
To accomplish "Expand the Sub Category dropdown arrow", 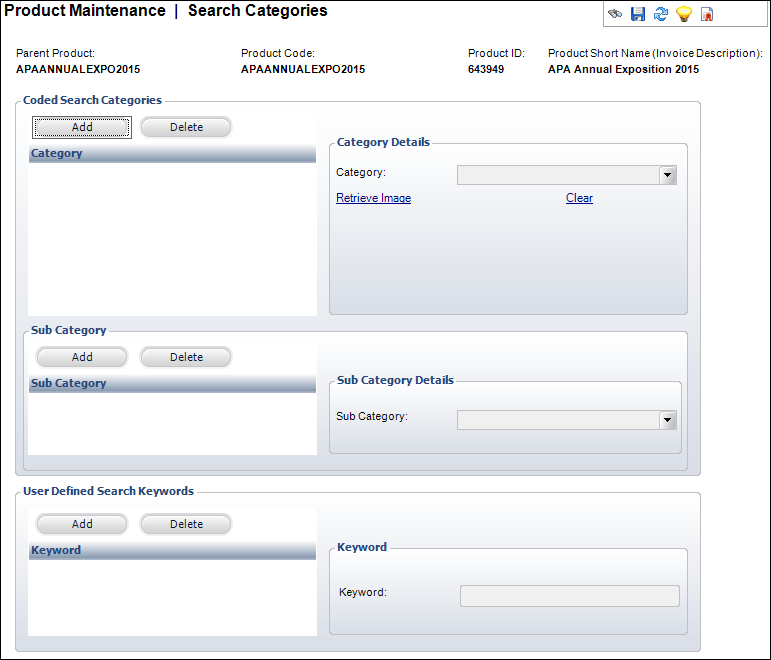I will tap(668, 420).
